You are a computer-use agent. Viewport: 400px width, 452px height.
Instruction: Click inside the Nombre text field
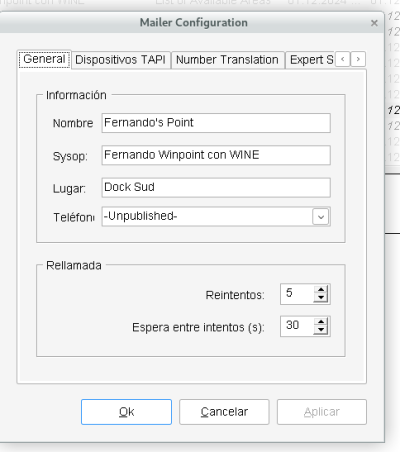[x=216, y=123]
